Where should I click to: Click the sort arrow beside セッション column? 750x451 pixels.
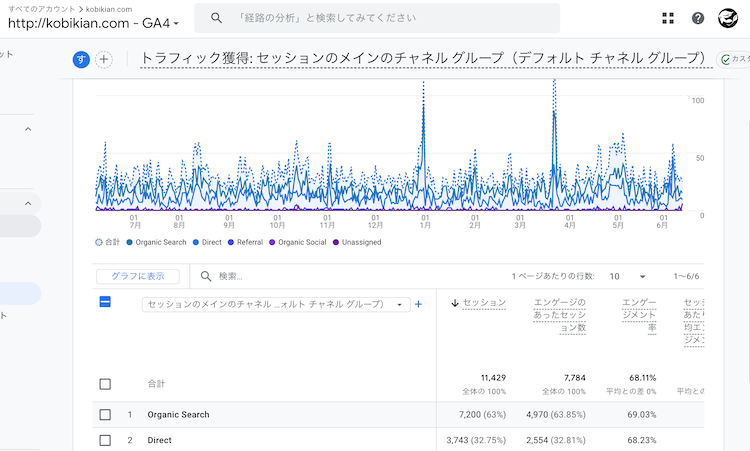[x=455, y=303]
